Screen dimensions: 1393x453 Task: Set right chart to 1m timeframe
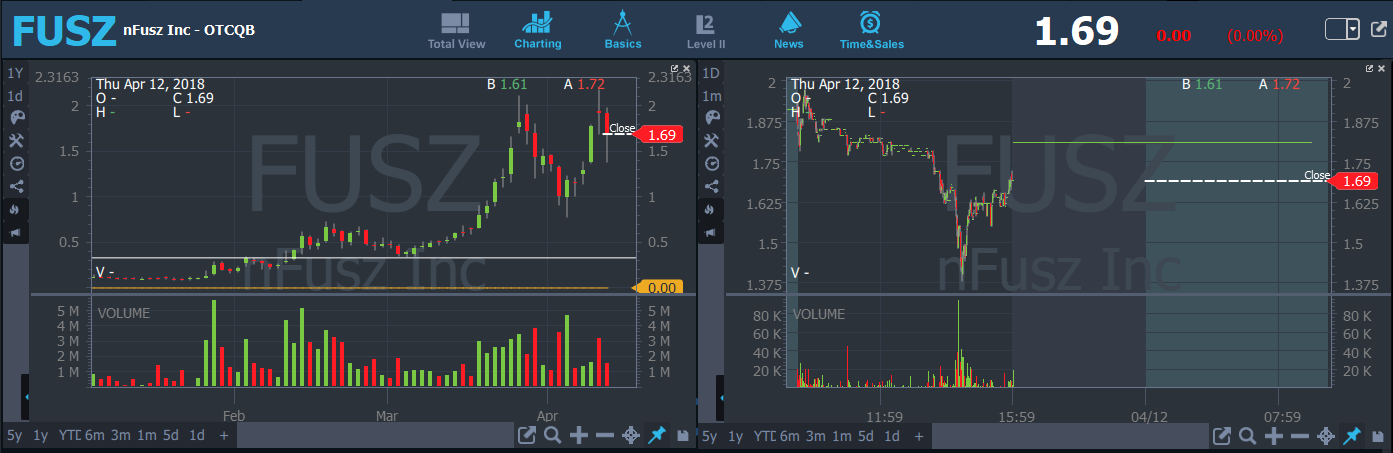(842, 436)
